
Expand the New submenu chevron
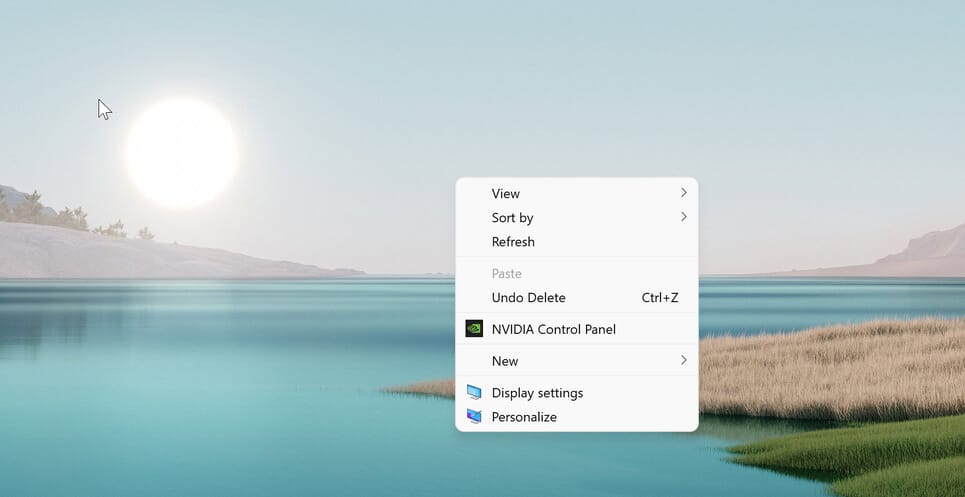pyautogui.click(x=684, y=360)
